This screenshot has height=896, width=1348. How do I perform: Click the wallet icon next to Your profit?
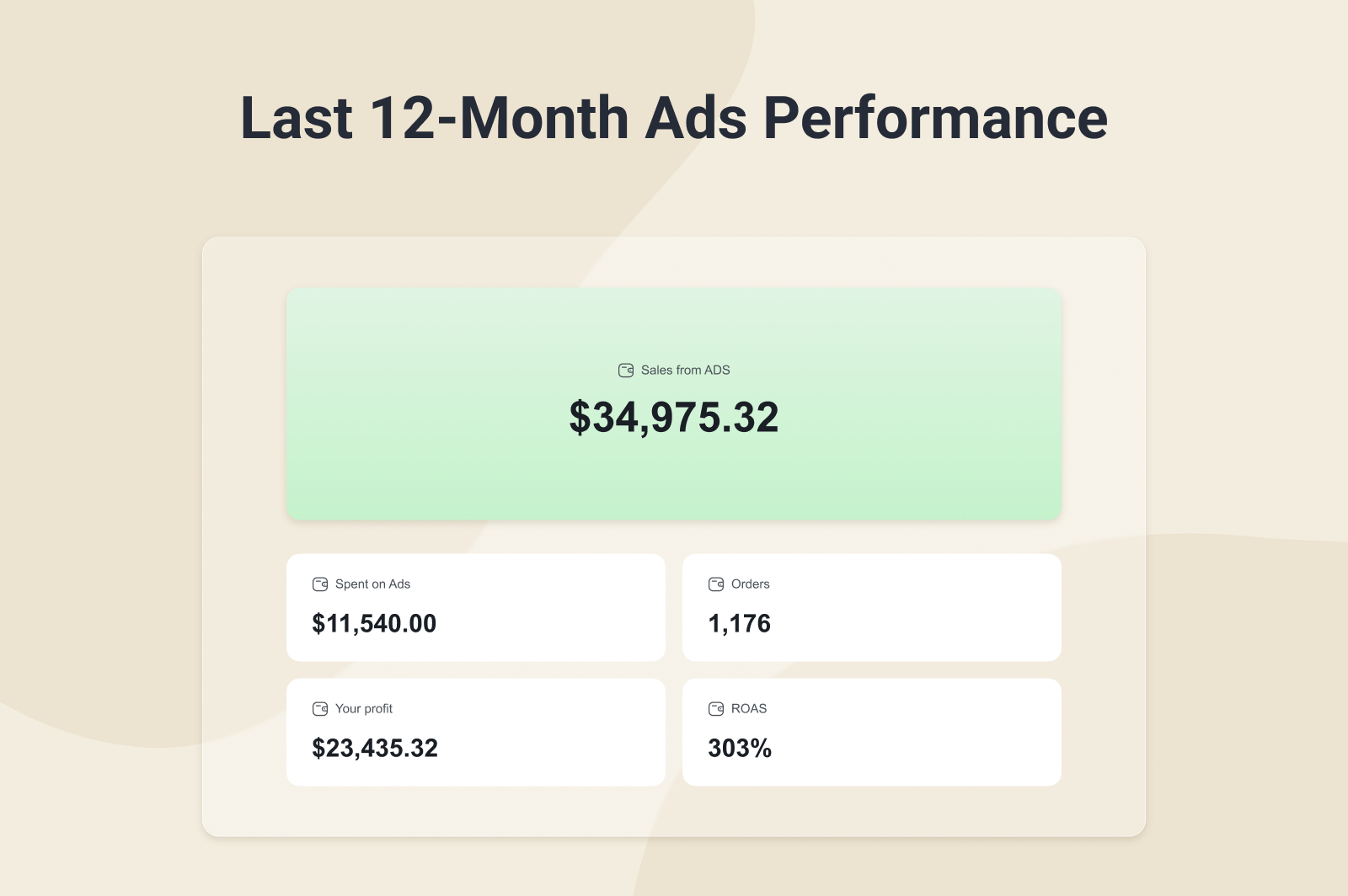click(x=320, y=709)
